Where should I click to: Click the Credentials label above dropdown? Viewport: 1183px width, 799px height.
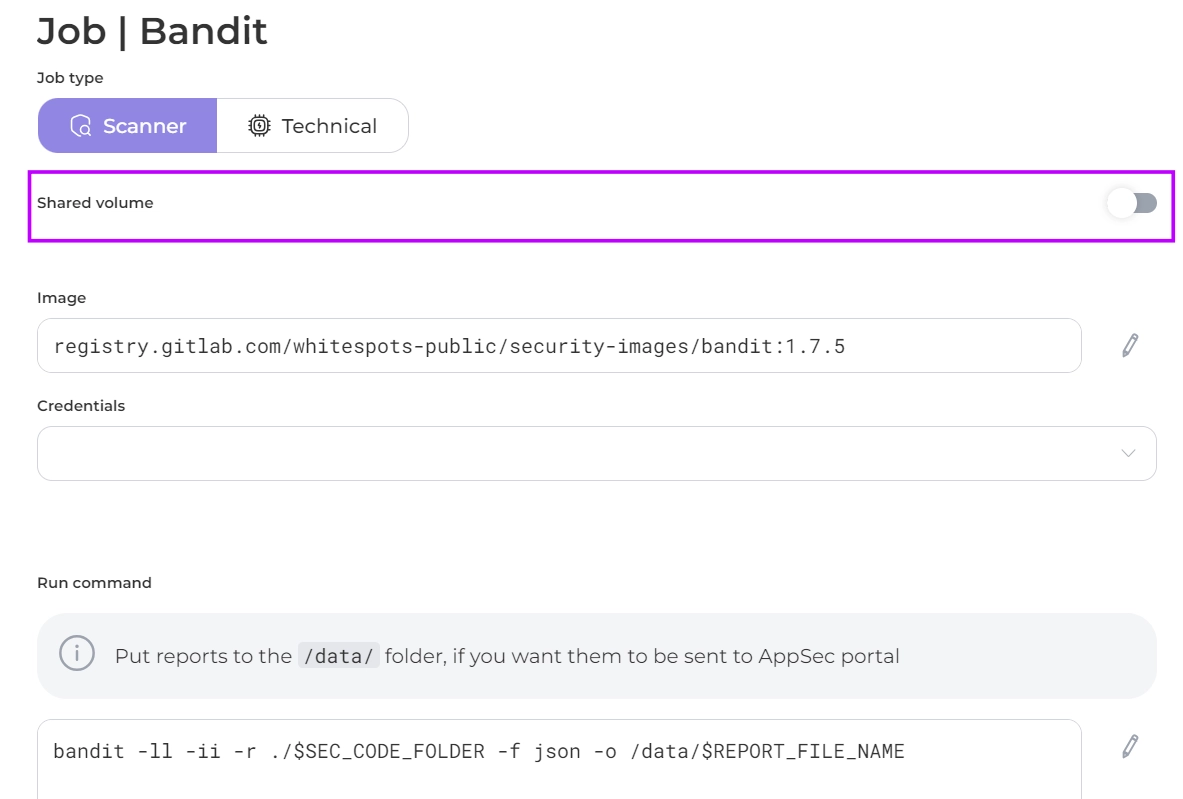(81, 406)
